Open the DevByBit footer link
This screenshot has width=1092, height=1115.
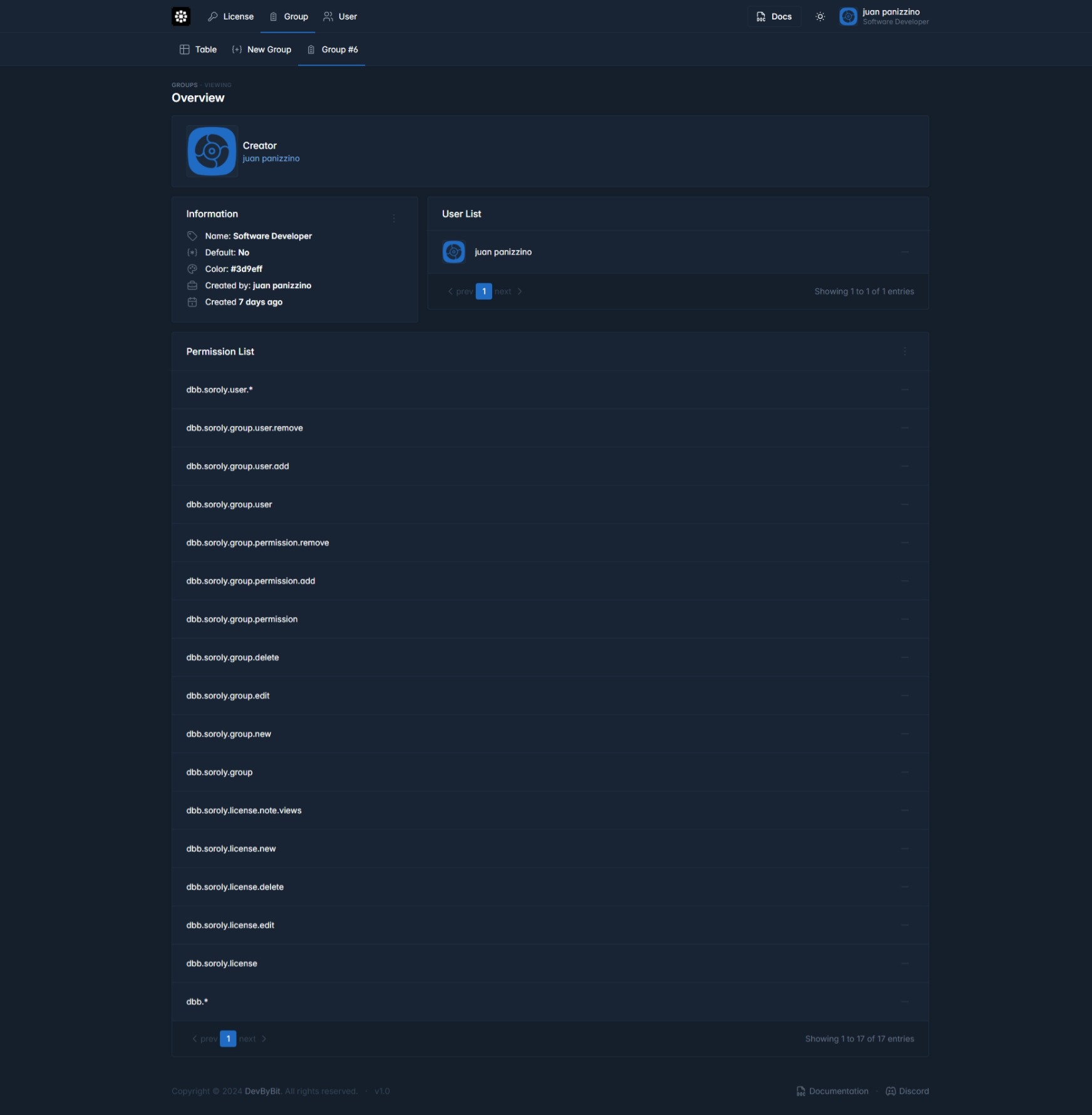(x=262, y=1091)
